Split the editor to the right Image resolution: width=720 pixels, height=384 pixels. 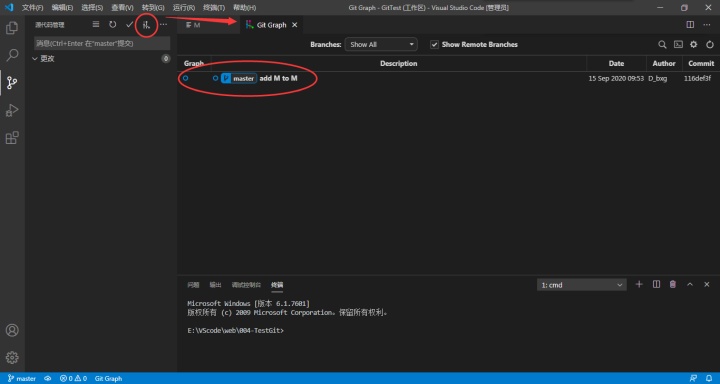(x=690, y=25)
